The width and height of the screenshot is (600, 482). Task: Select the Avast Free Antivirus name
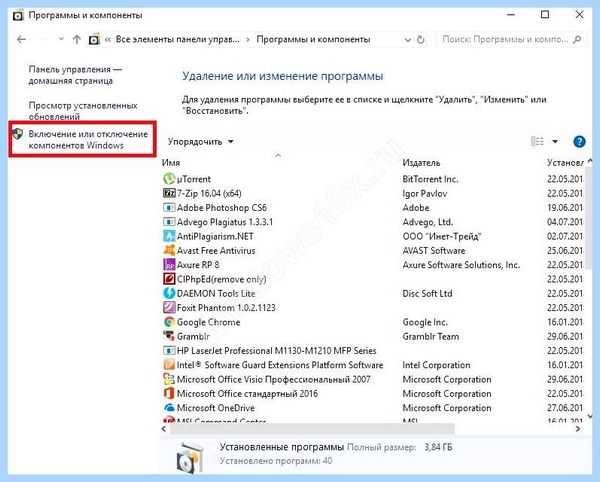(216, 251)
